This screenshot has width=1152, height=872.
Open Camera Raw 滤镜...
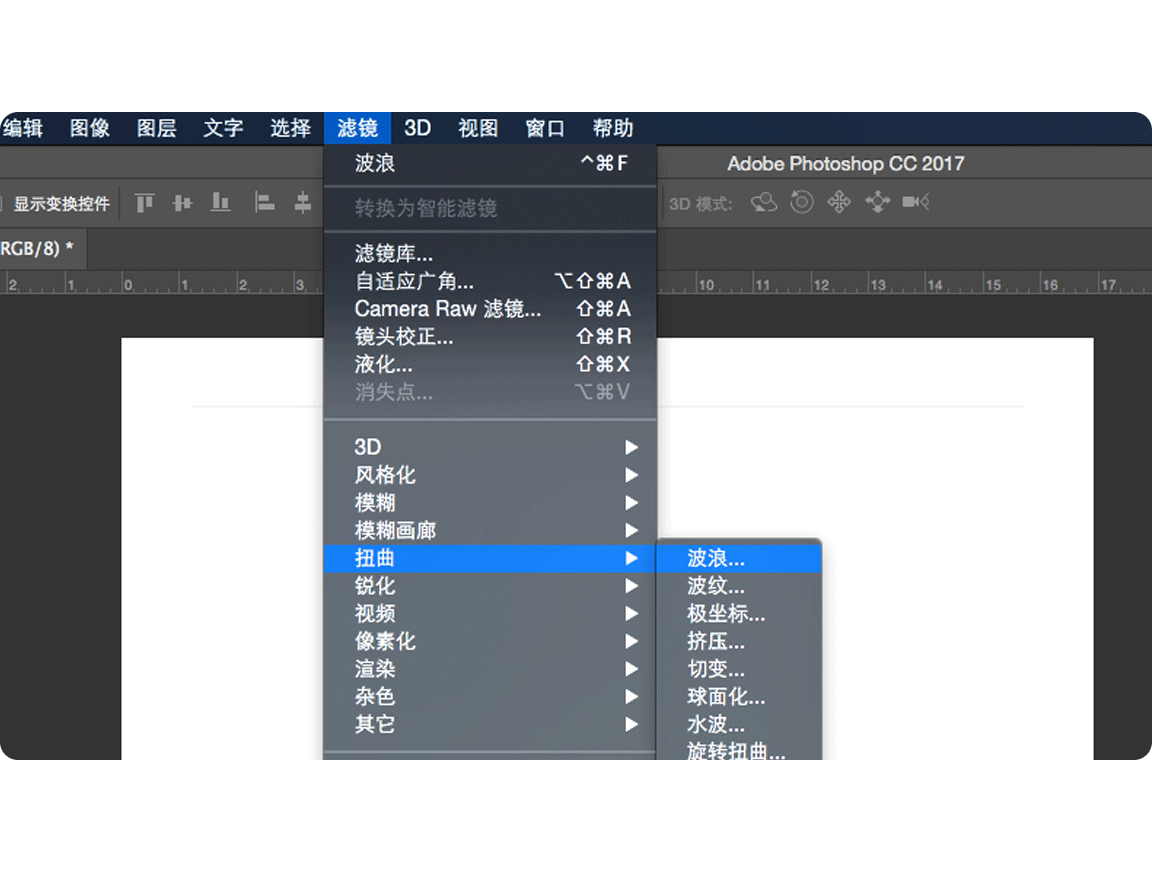490,309
